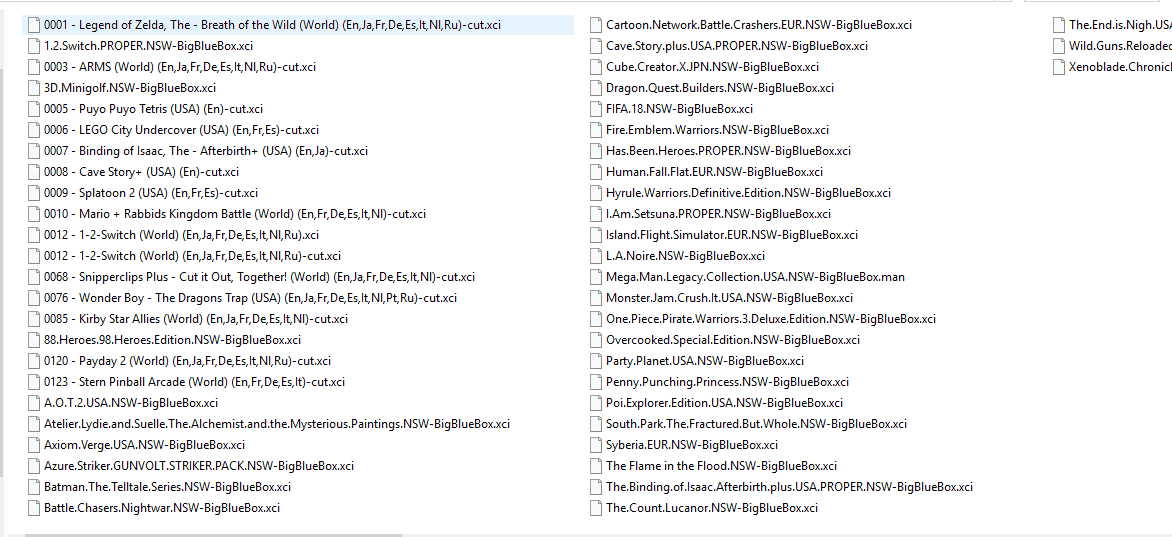Click the icon beside Fire.Emblem.Warriors

click(595, 129)
